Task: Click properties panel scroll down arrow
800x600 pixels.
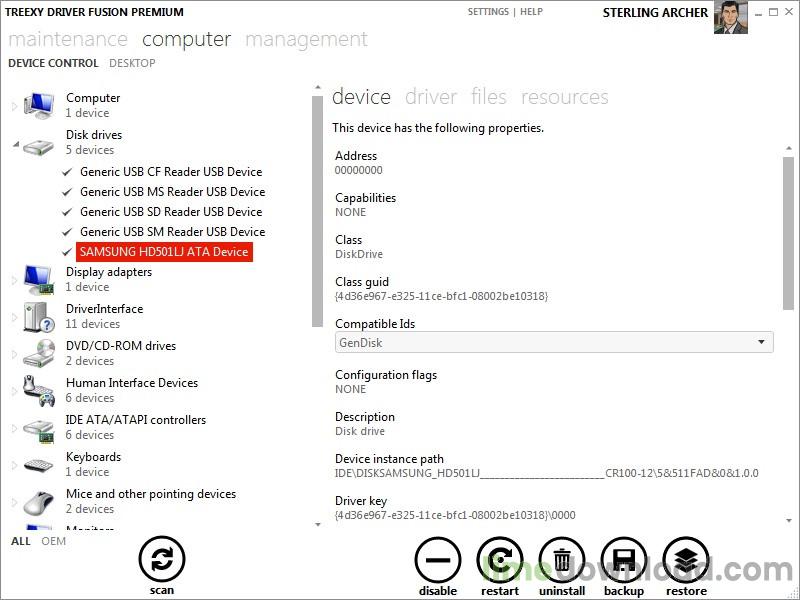Action: [x=789, y=520]
